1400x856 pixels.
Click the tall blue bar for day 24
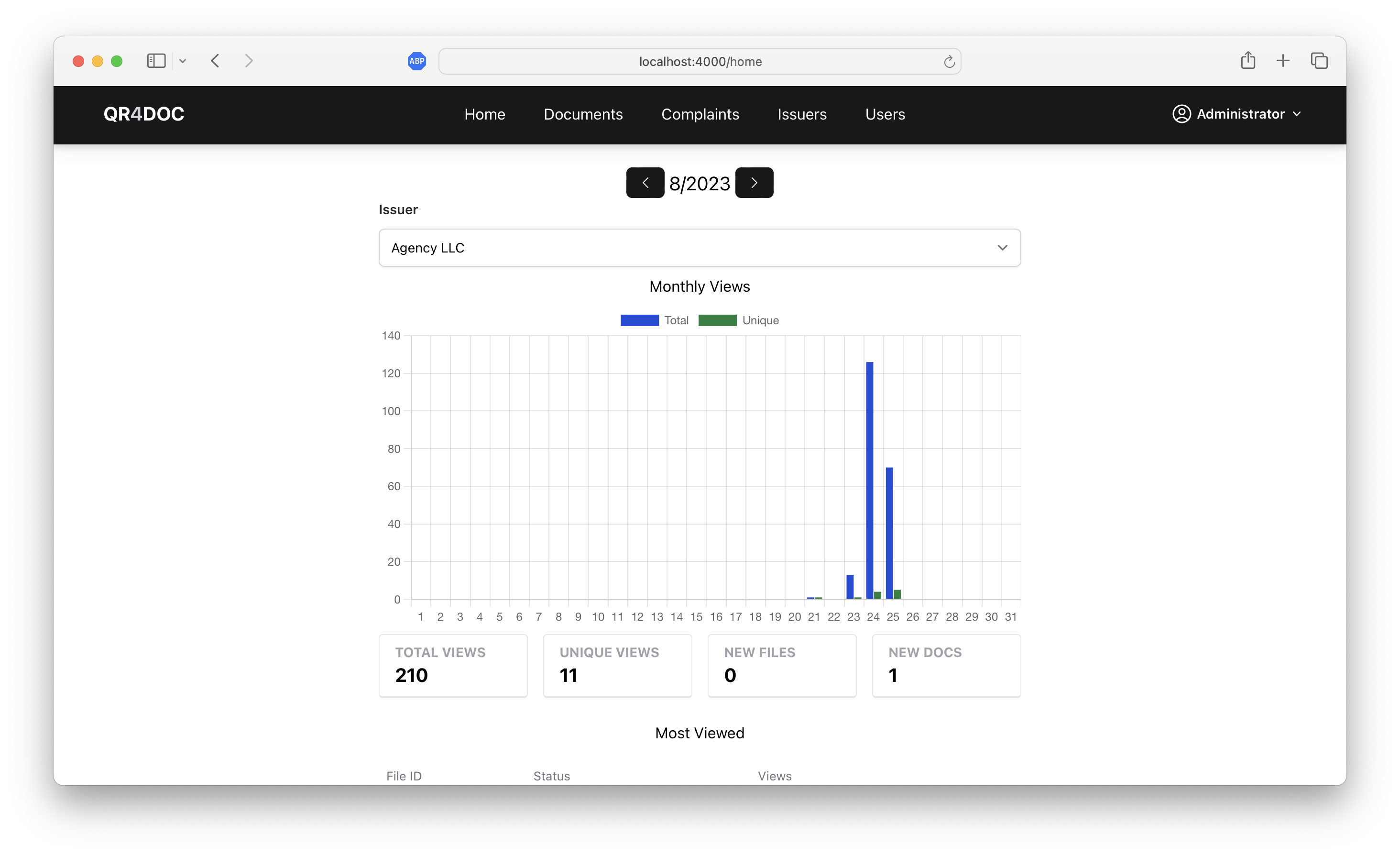pos(869,480)
